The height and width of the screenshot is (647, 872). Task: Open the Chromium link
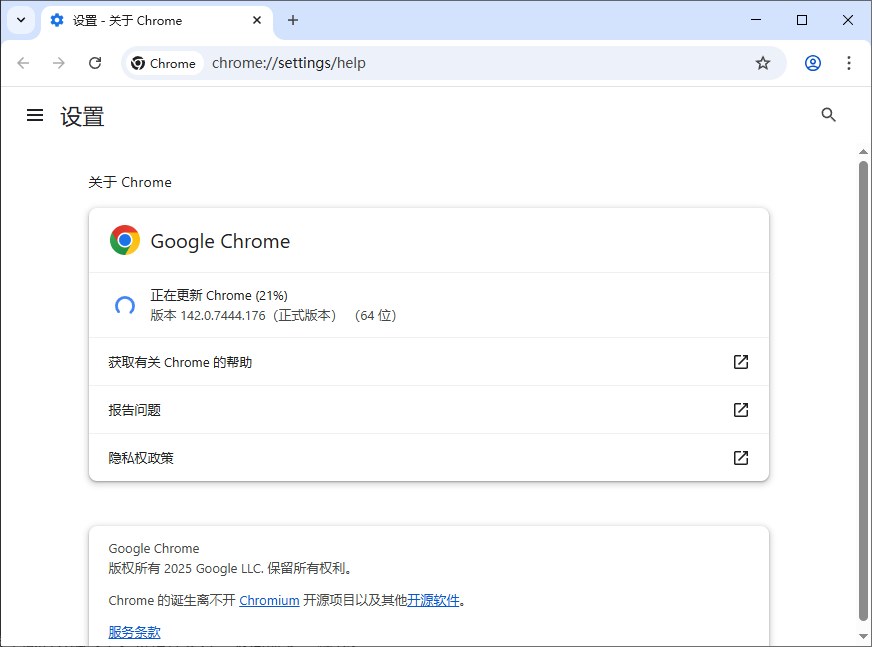pos(268,600)
